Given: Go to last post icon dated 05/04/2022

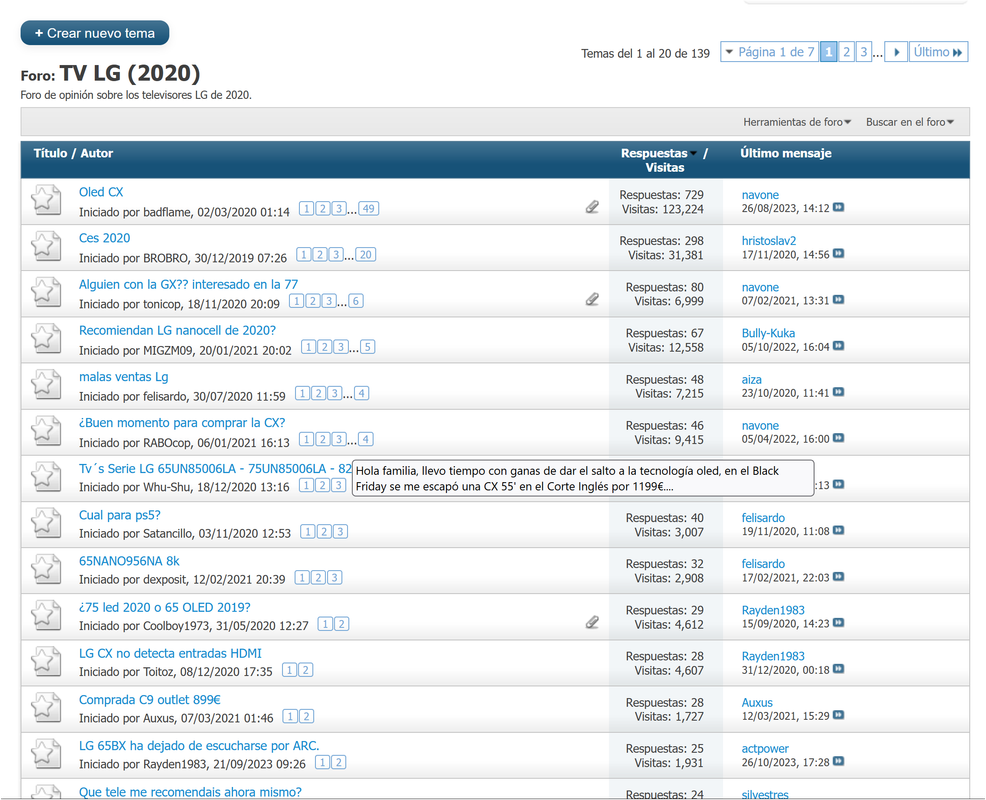Looking at the screenshot, I should [838, 438].
